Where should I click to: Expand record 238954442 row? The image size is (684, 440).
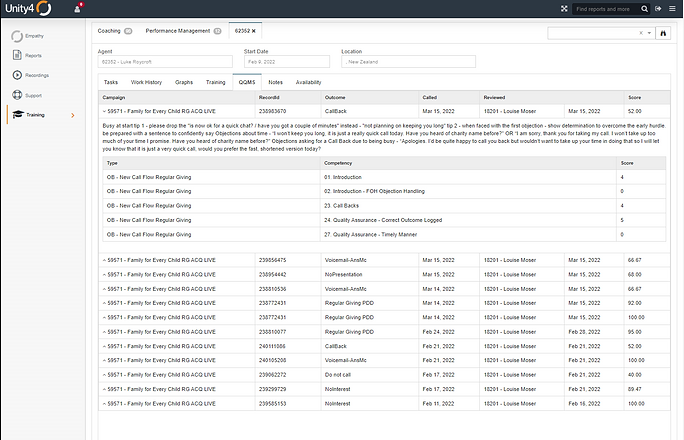coord(104,274)
